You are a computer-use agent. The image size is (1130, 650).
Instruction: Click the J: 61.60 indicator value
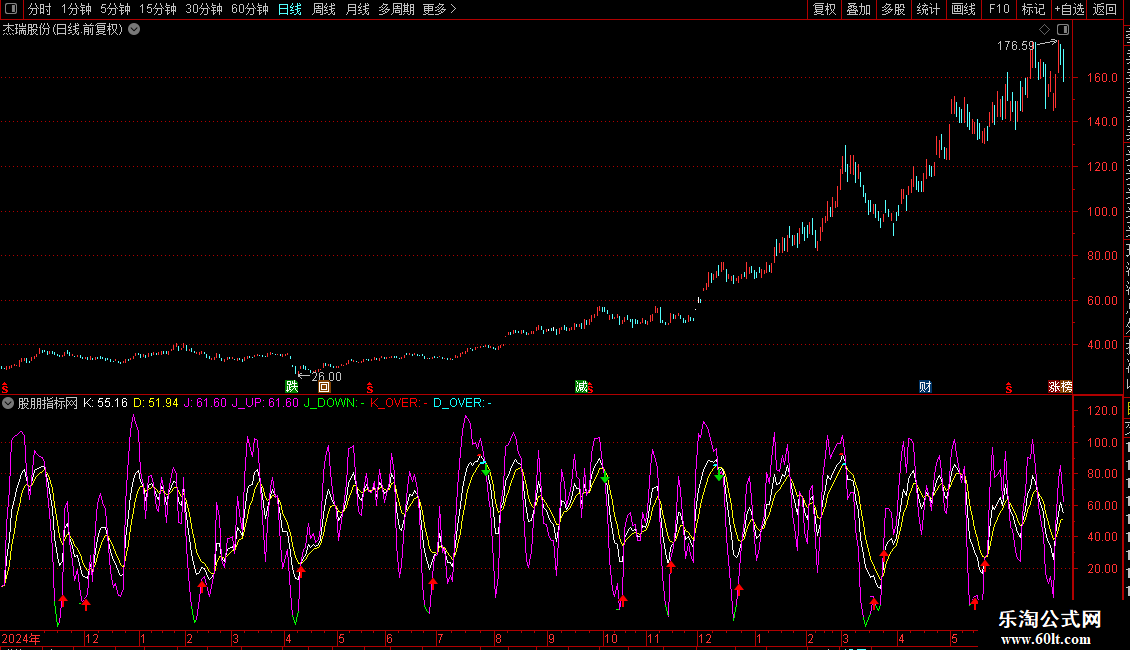point(205,403)
